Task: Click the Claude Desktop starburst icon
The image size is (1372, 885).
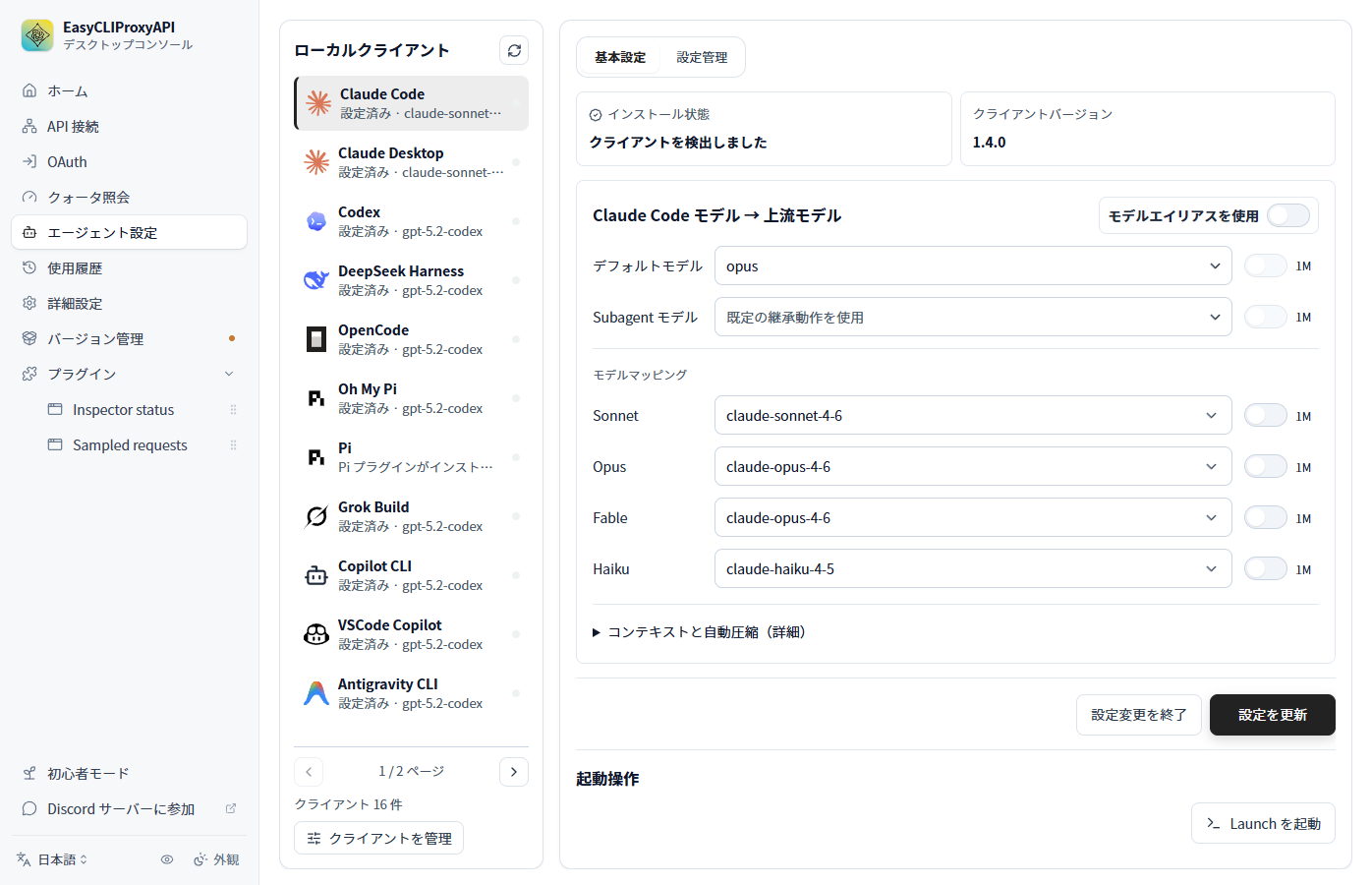Action: coord(316,162)
